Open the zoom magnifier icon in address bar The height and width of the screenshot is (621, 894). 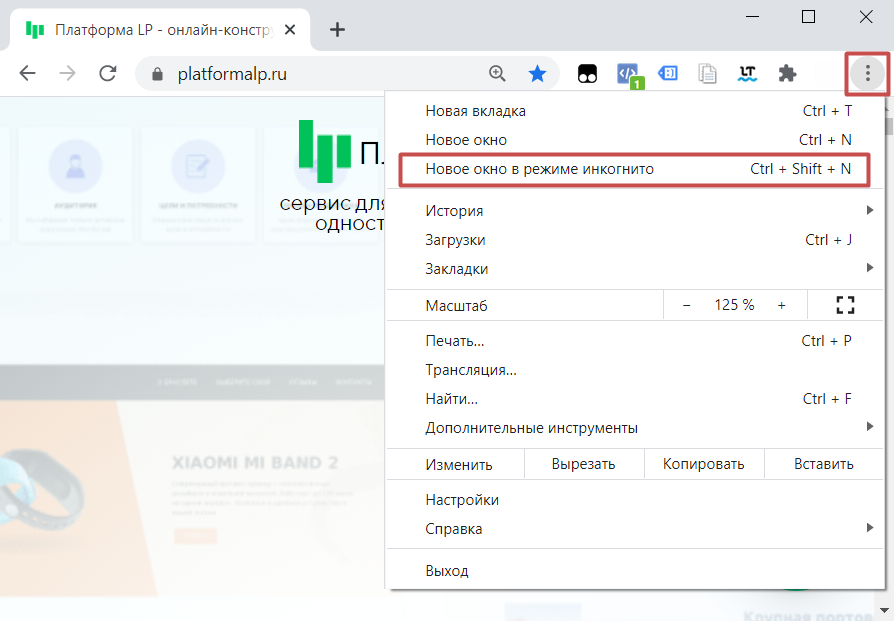[x=497, y=73]
